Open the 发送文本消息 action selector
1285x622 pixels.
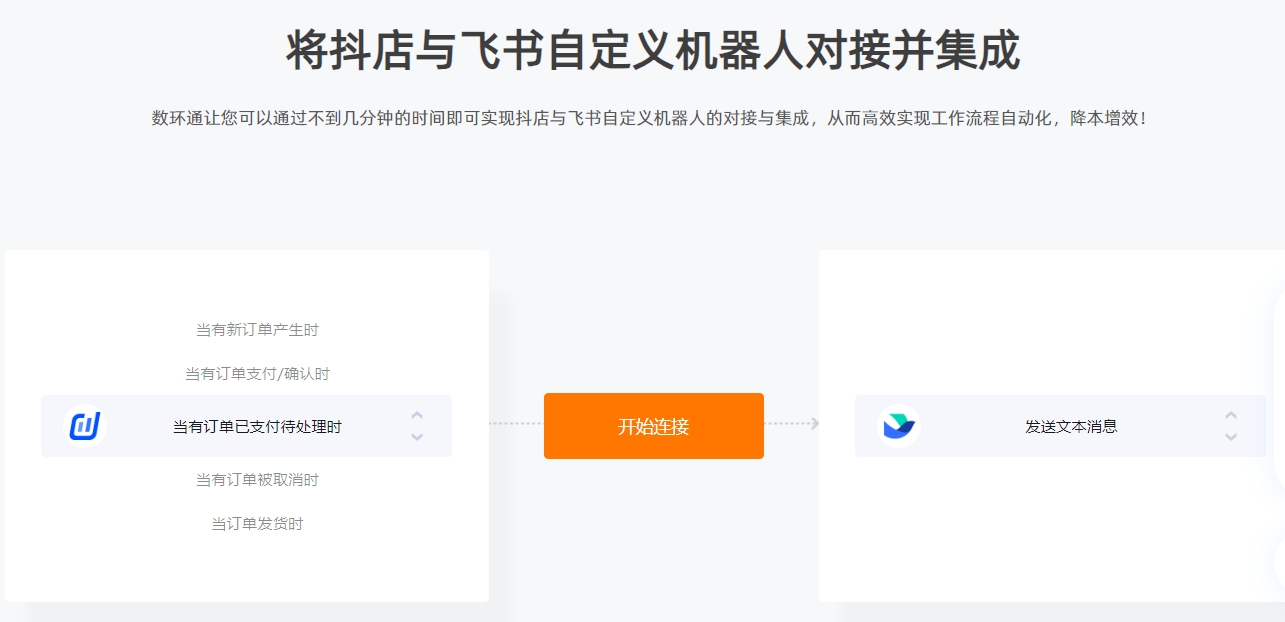click(1060, 426)
